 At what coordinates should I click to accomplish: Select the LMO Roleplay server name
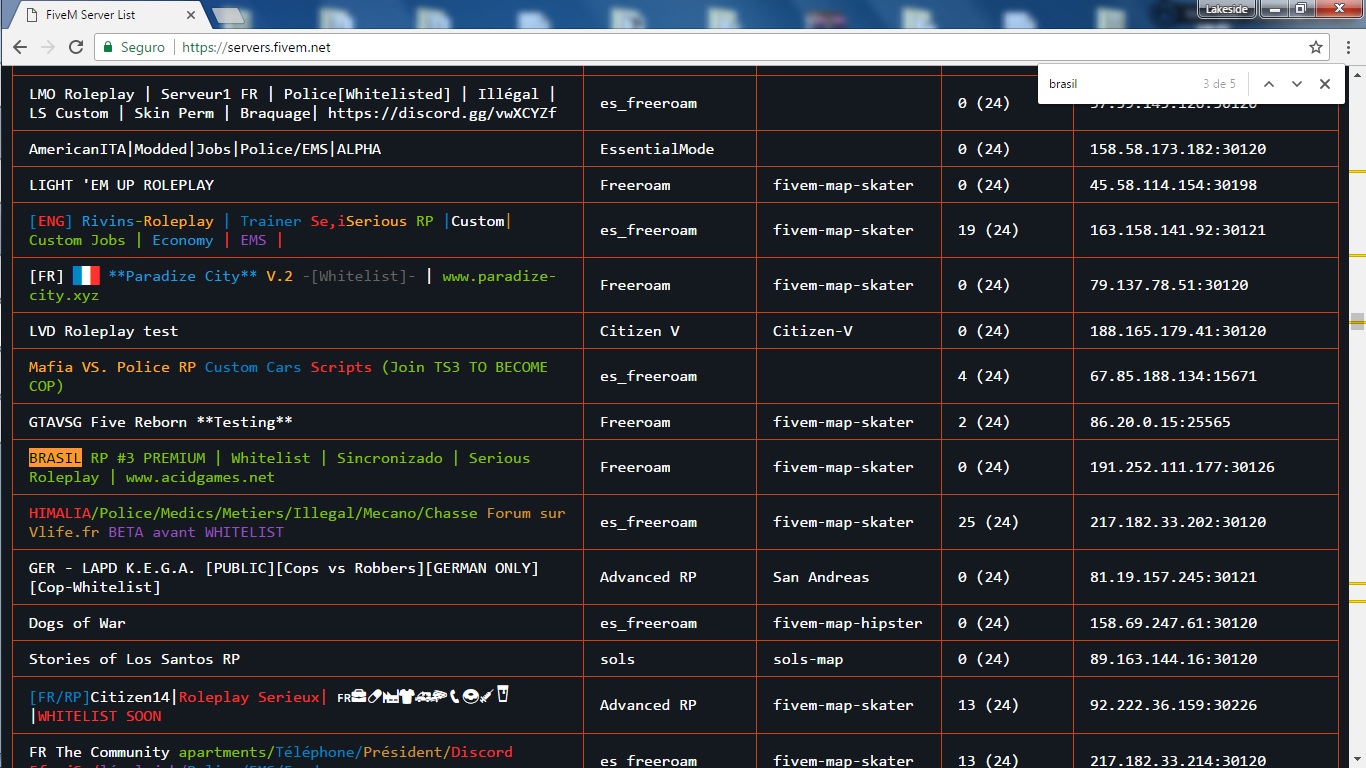[292, 104]
